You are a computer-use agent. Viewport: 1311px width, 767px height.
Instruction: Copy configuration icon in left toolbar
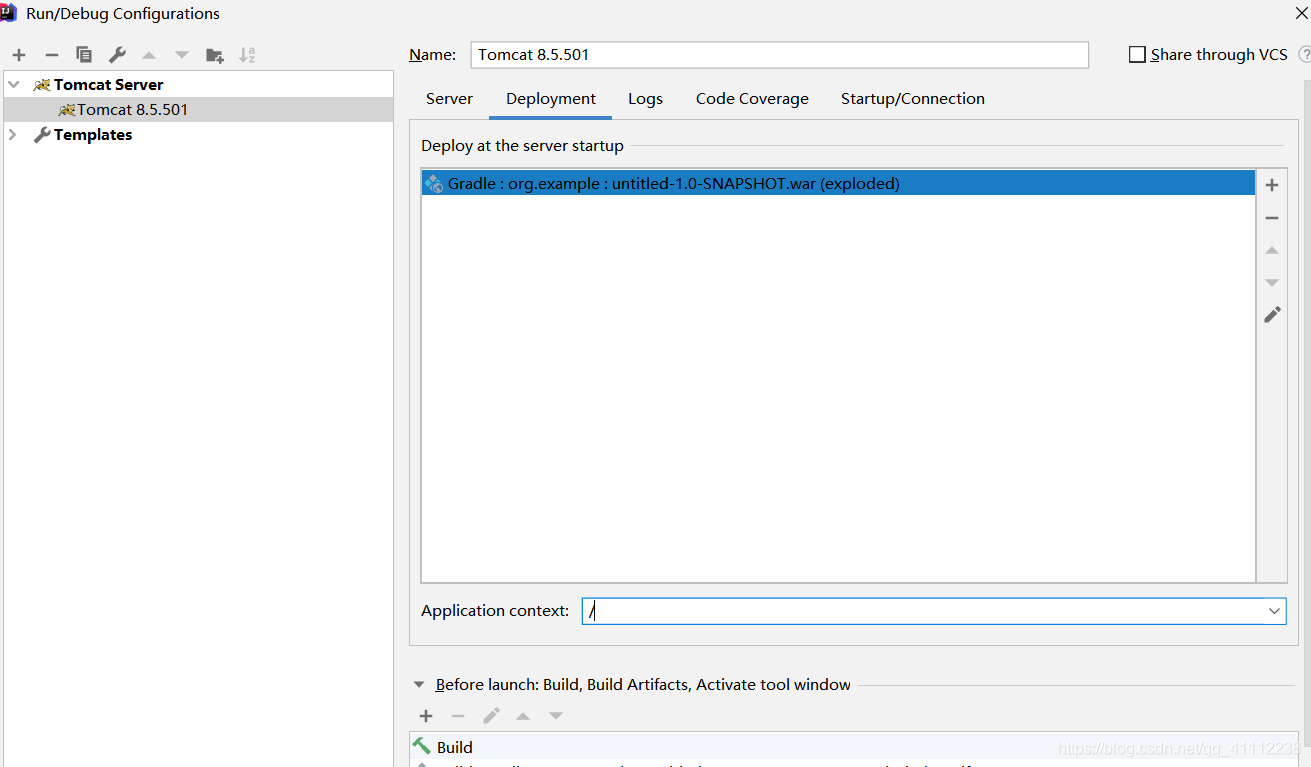coord(84,55)
